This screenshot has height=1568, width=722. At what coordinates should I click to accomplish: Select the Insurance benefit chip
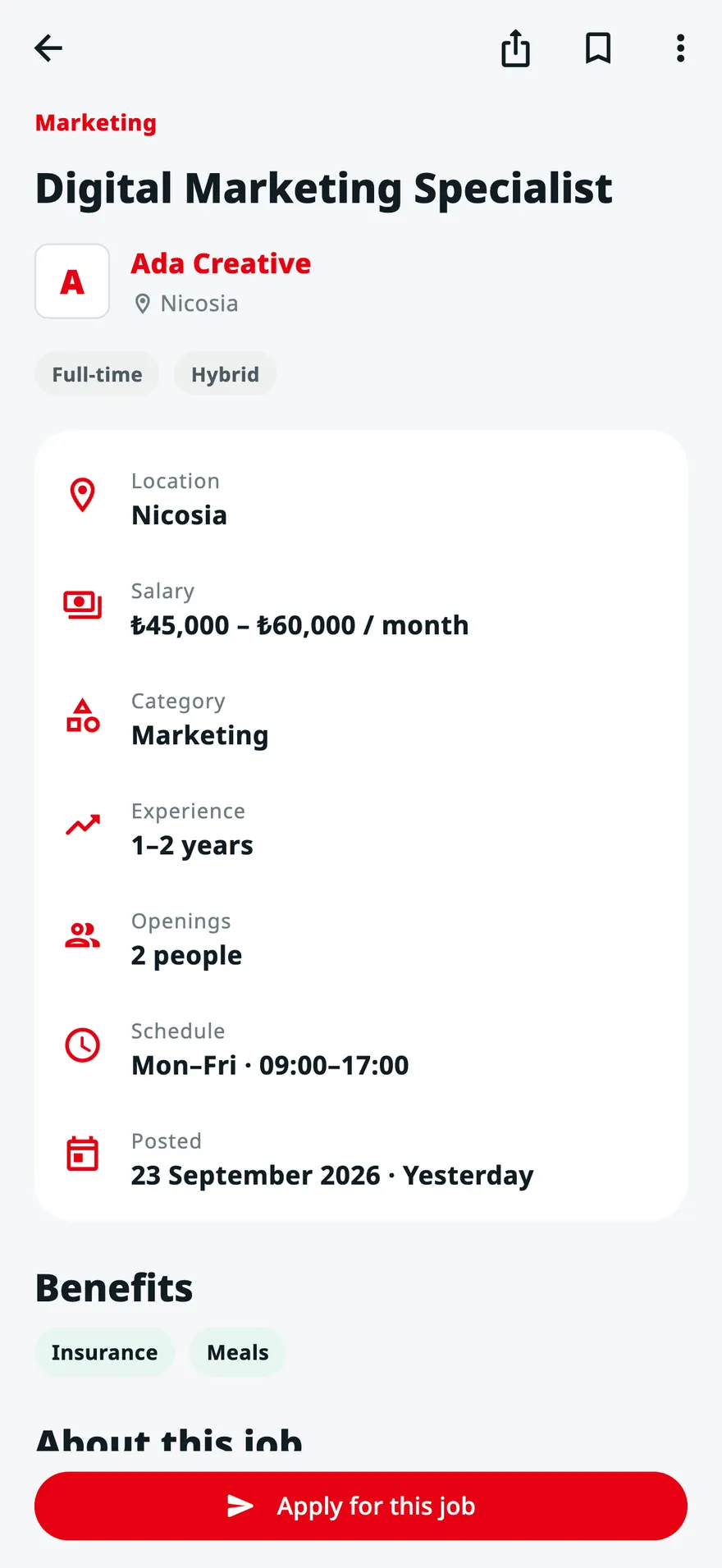click(x=104, y=1352)
